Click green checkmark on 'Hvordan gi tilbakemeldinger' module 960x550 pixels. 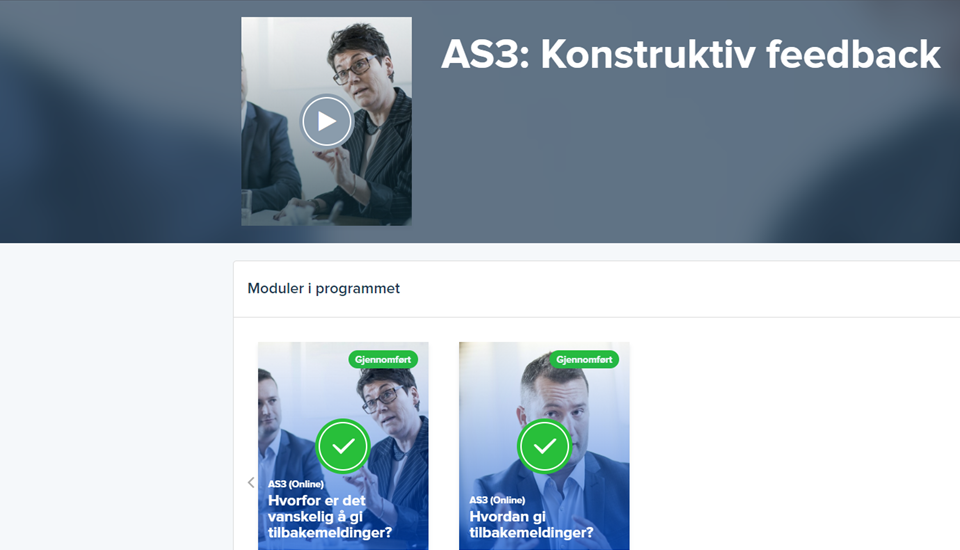(544, 446)
